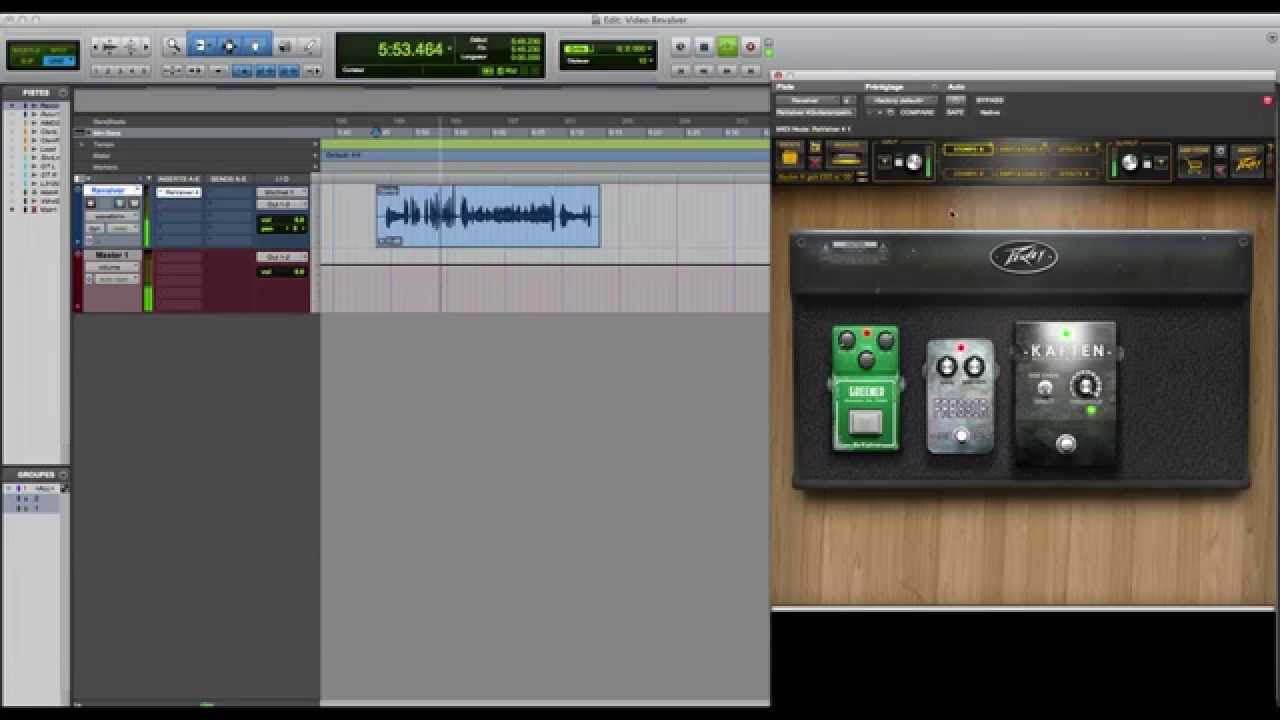Enable Spot edit mode
This screenshot has width=1280, height=720.
point(60,49)
